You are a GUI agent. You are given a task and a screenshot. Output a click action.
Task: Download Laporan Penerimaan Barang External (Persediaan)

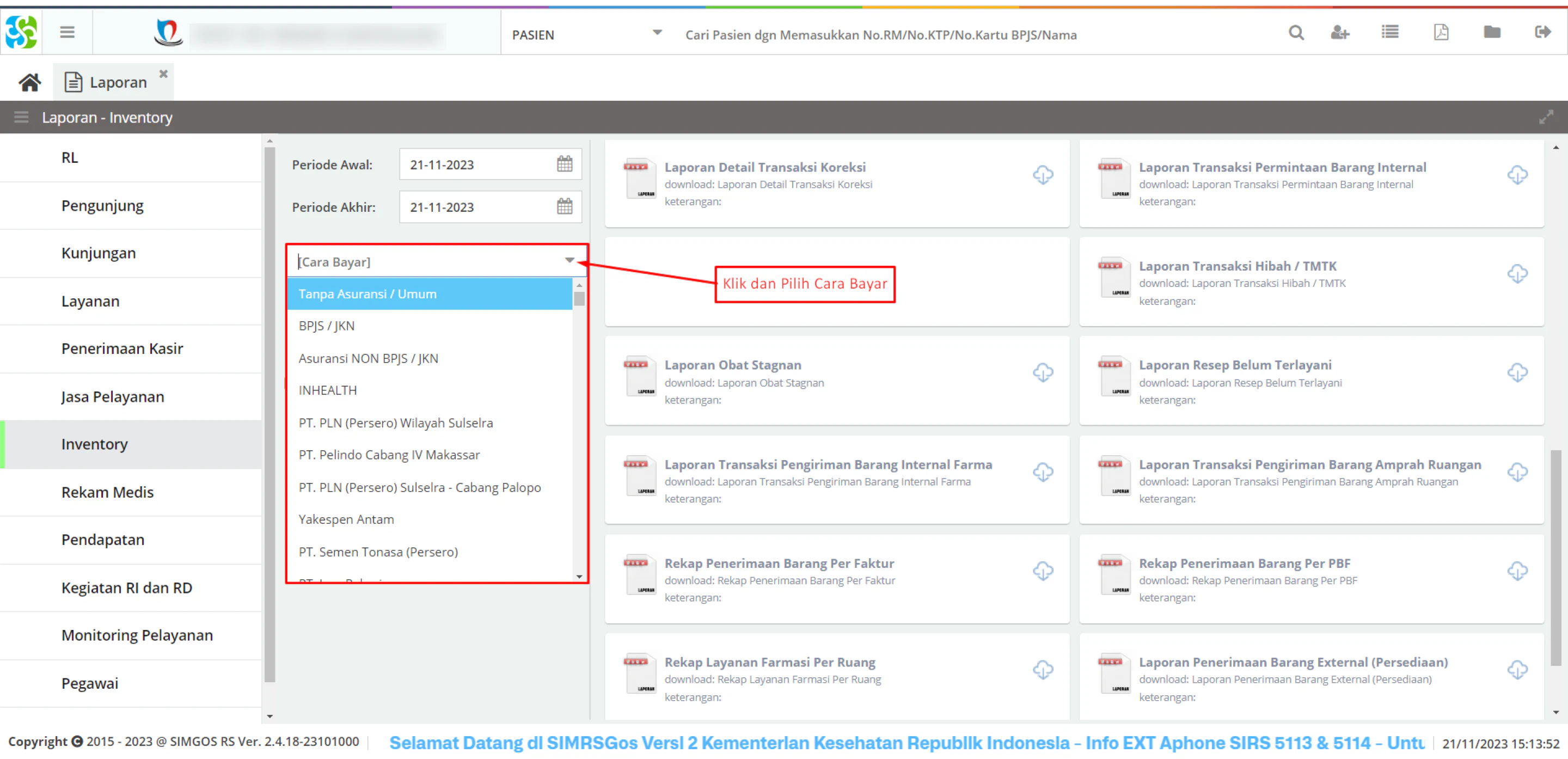(1517, 670)
